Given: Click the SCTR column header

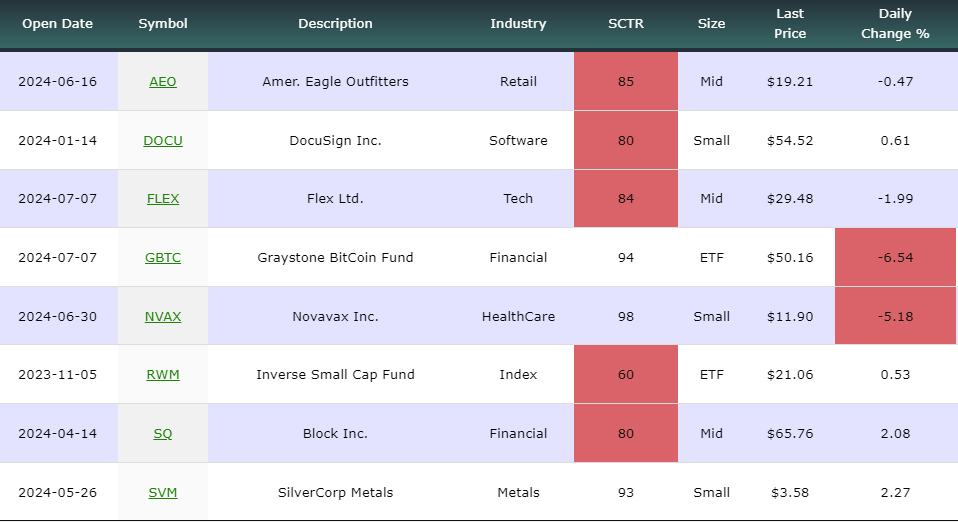Looking at the screenshot, I should [626, 23].
